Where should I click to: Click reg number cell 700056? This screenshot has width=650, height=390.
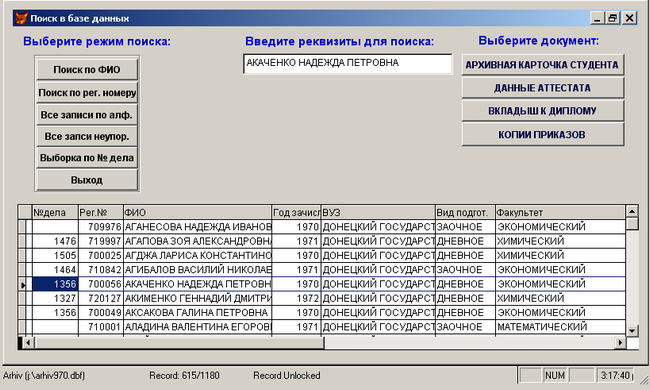point(101,284)
